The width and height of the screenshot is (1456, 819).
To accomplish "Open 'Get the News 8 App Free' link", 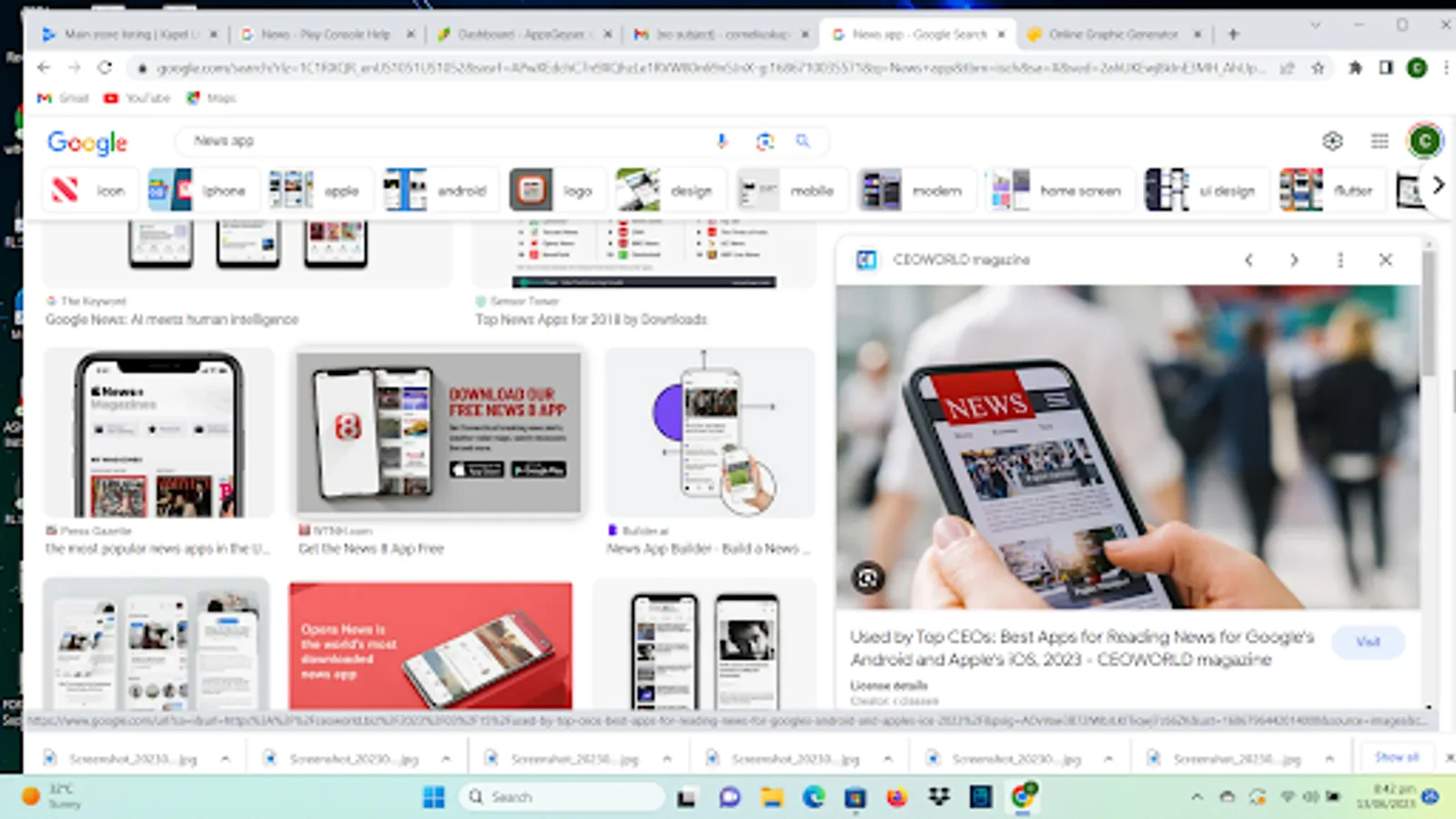I will tap(371, 549).
